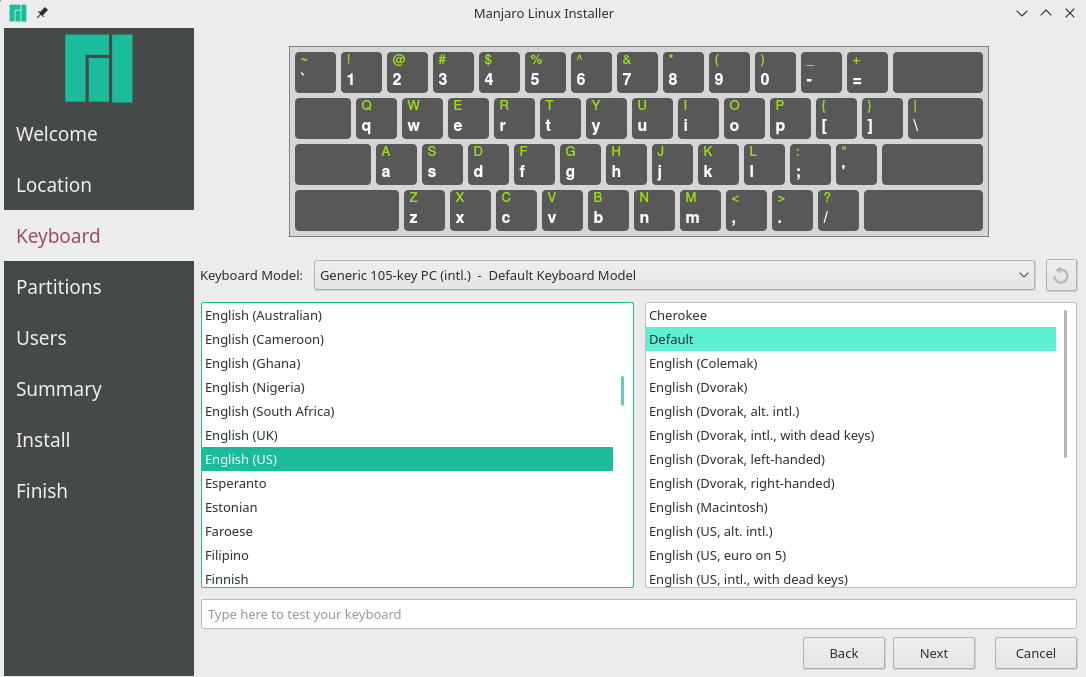Open the Users step in the sidebar
This screenshot has width=1086, height=677.
coord(41,338)
